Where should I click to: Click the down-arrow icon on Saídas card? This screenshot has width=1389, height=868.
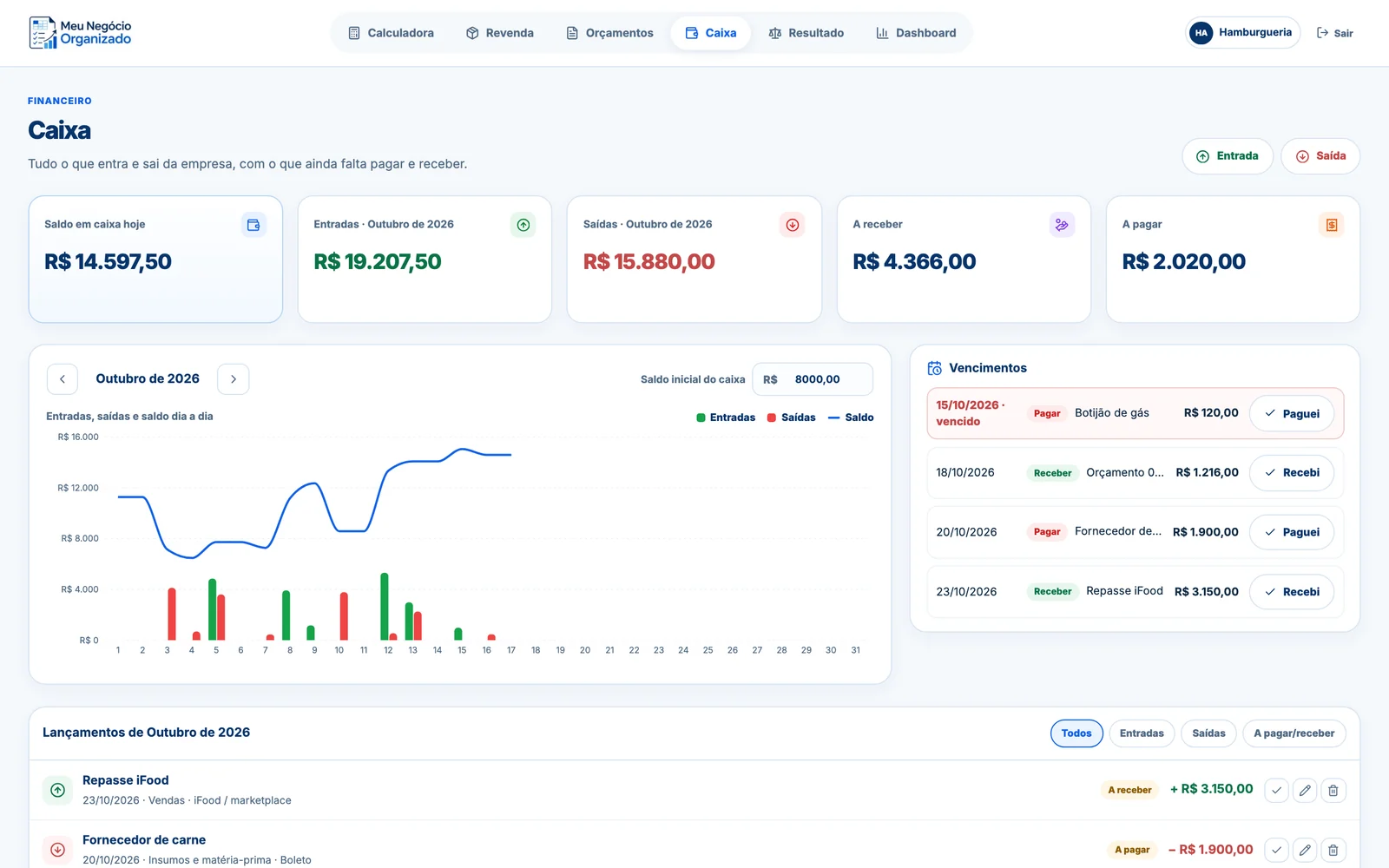[793, 225]
